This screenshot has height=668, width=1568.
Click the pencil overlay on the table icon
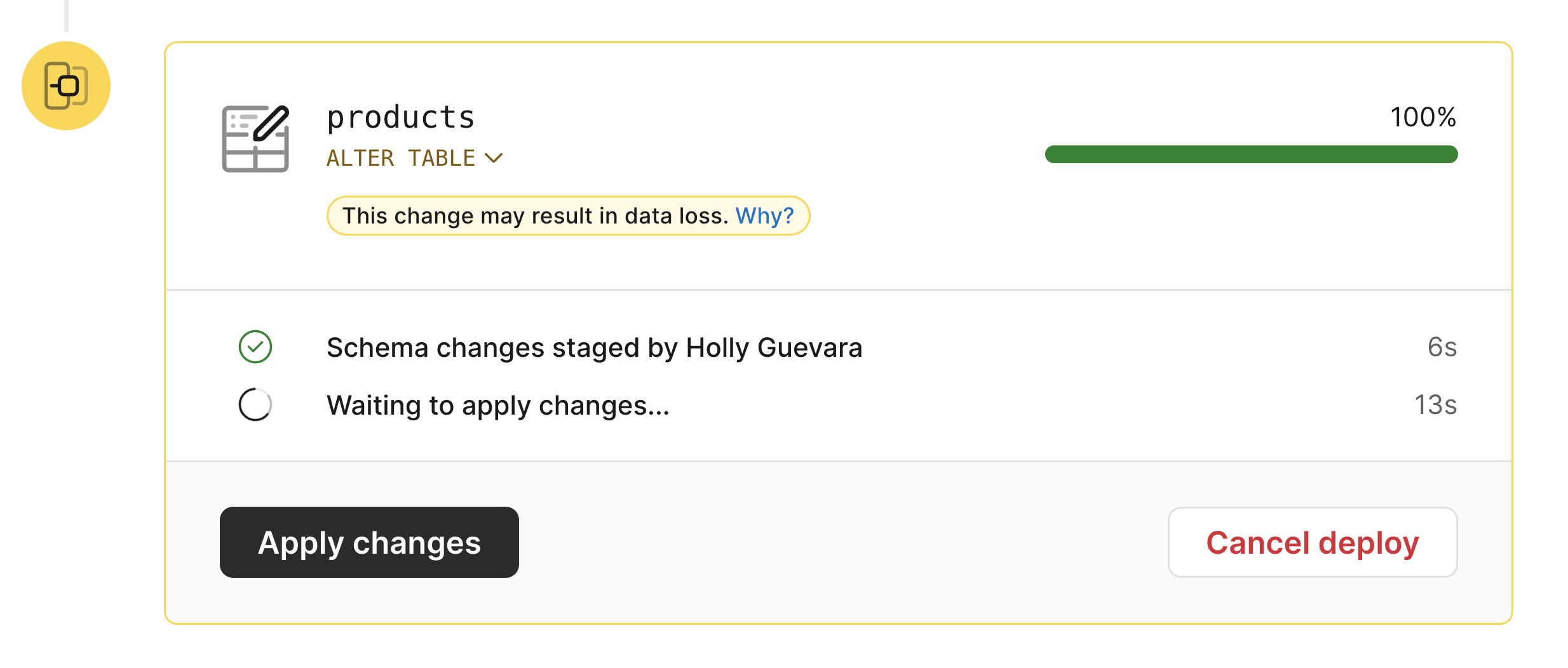[272, 123]
